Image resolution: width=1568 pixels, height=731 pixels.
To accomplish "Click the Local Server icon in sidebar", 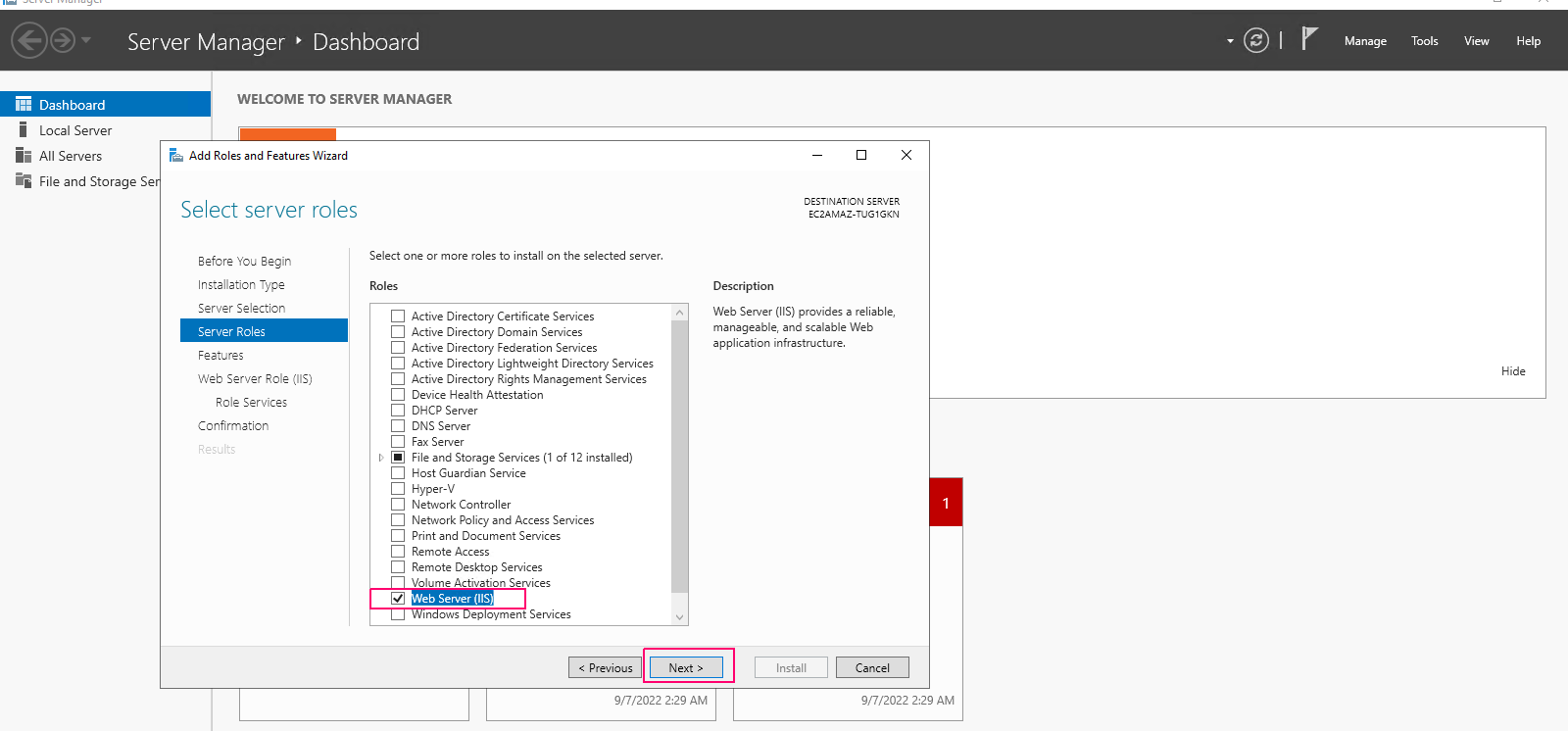I will click(x=24, y=129).
